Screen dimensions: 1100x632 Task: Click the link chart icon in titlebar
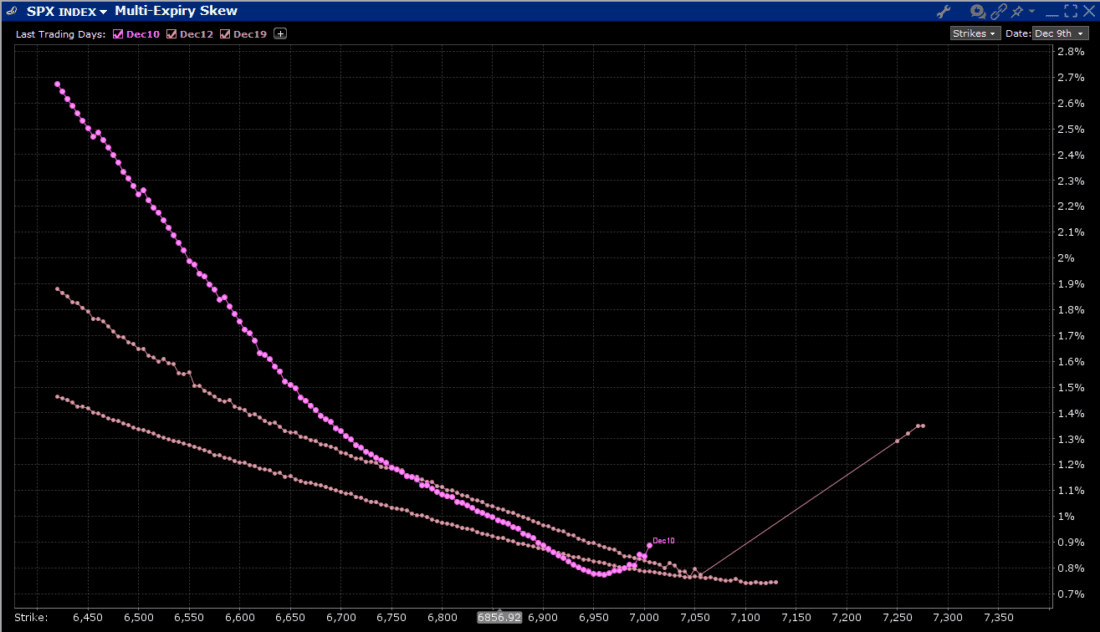click(997, 11)
